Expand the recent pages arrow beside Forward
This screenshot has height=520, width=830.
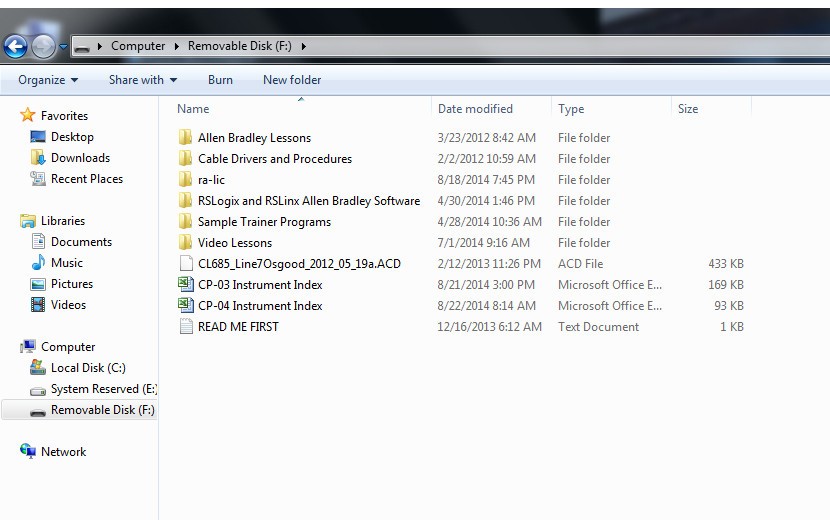coord(63,47)
